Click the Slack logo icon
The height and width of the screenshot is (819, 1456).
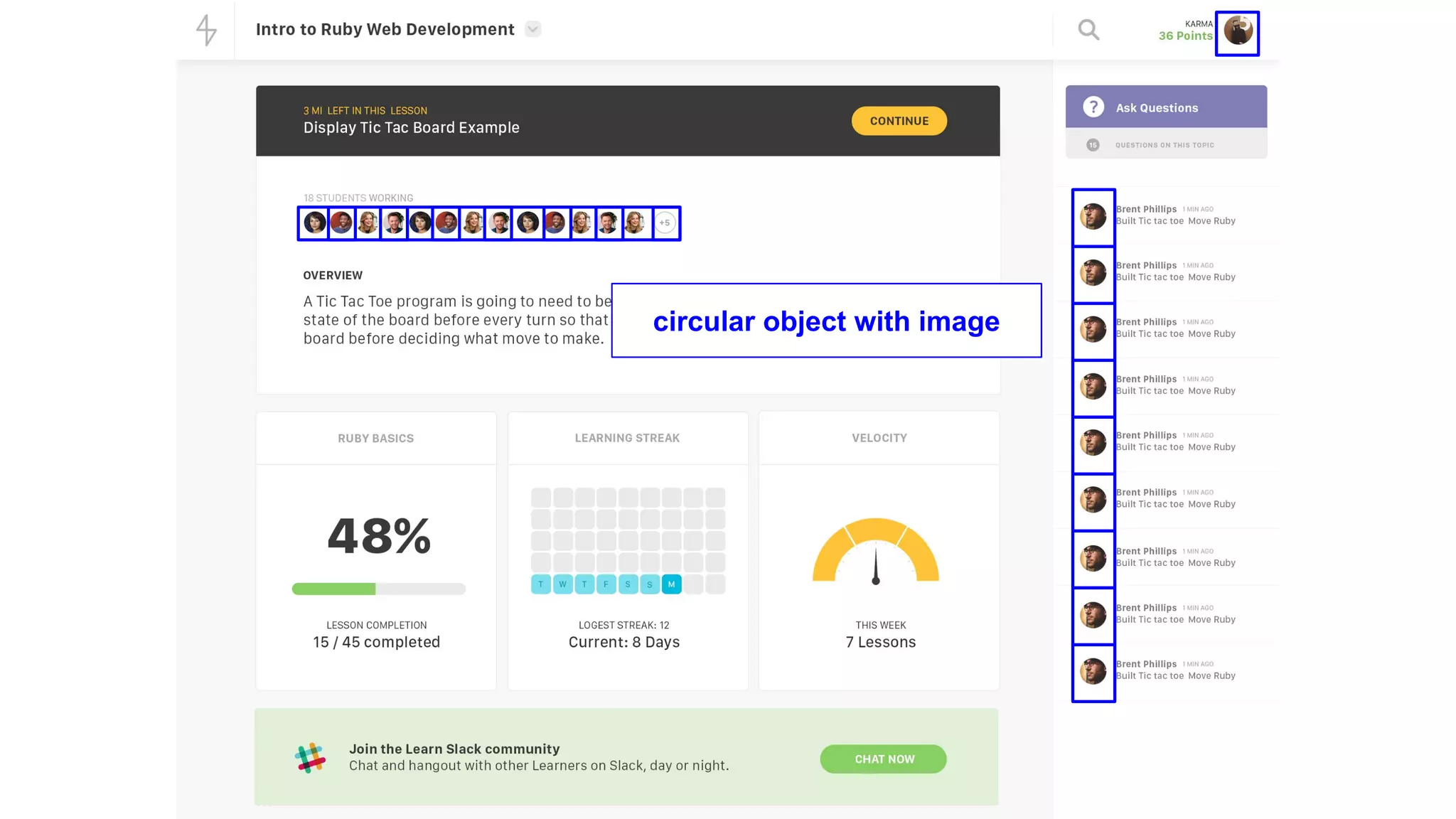[x=310, y=758]
